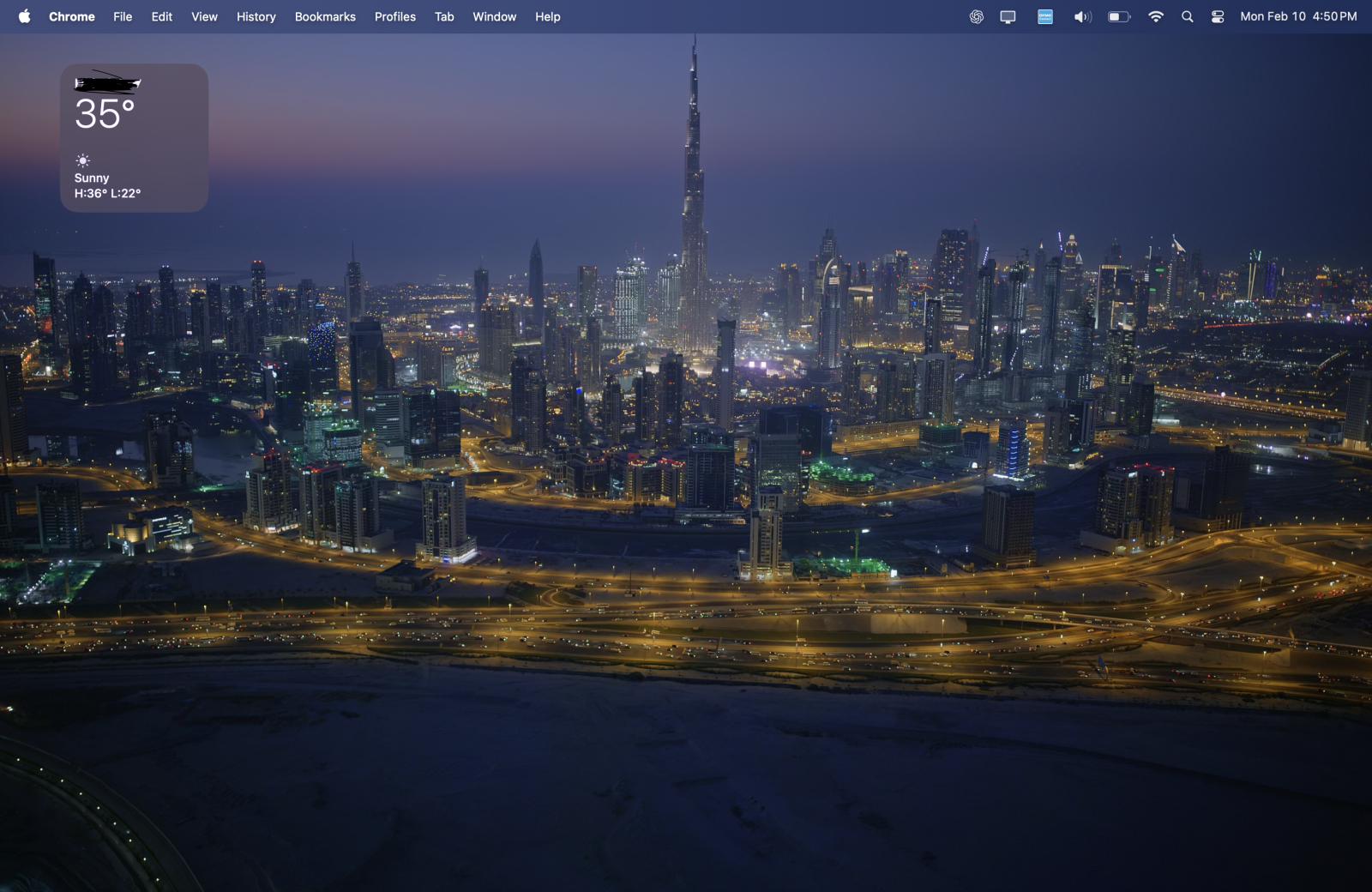Image resolution: width=1372 pixels, height=892 pixels.
Task: Expand the History menu
Action: pos(256,16)
